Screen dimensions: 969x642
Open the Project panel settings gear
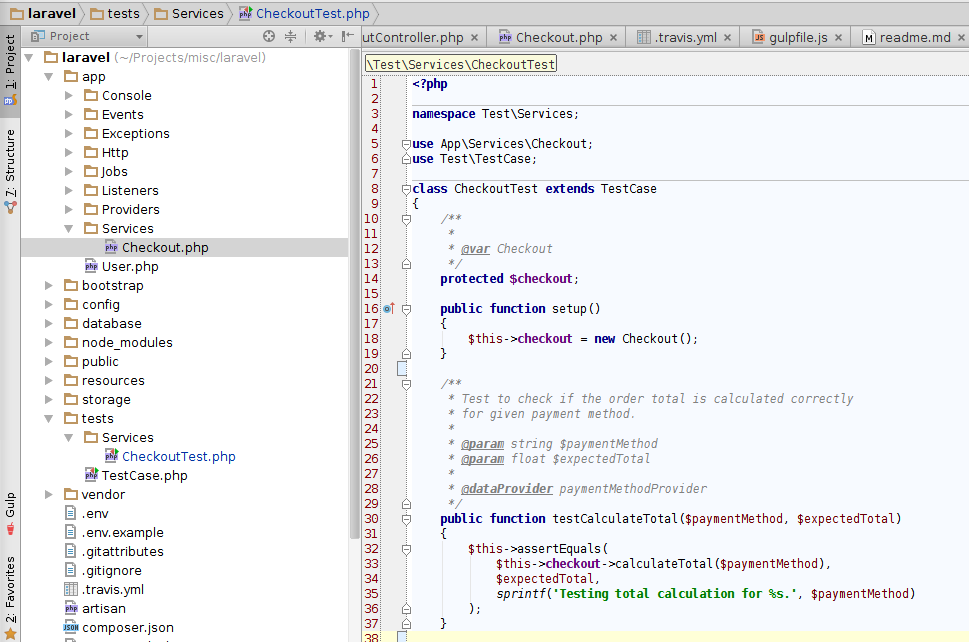[320, 35]
